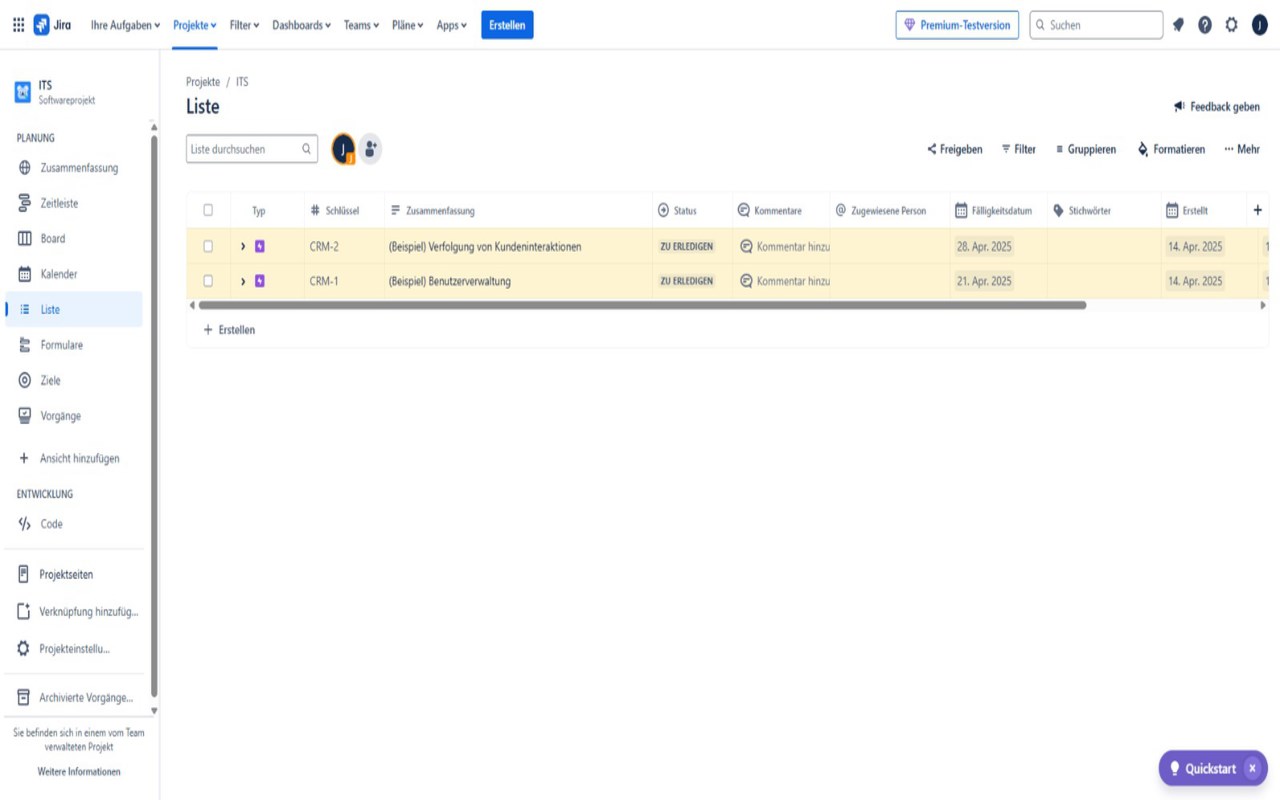The image size is (1280, 800).
Task: Expand the CRM-2 row chevron
Action: tap(243, 246)
